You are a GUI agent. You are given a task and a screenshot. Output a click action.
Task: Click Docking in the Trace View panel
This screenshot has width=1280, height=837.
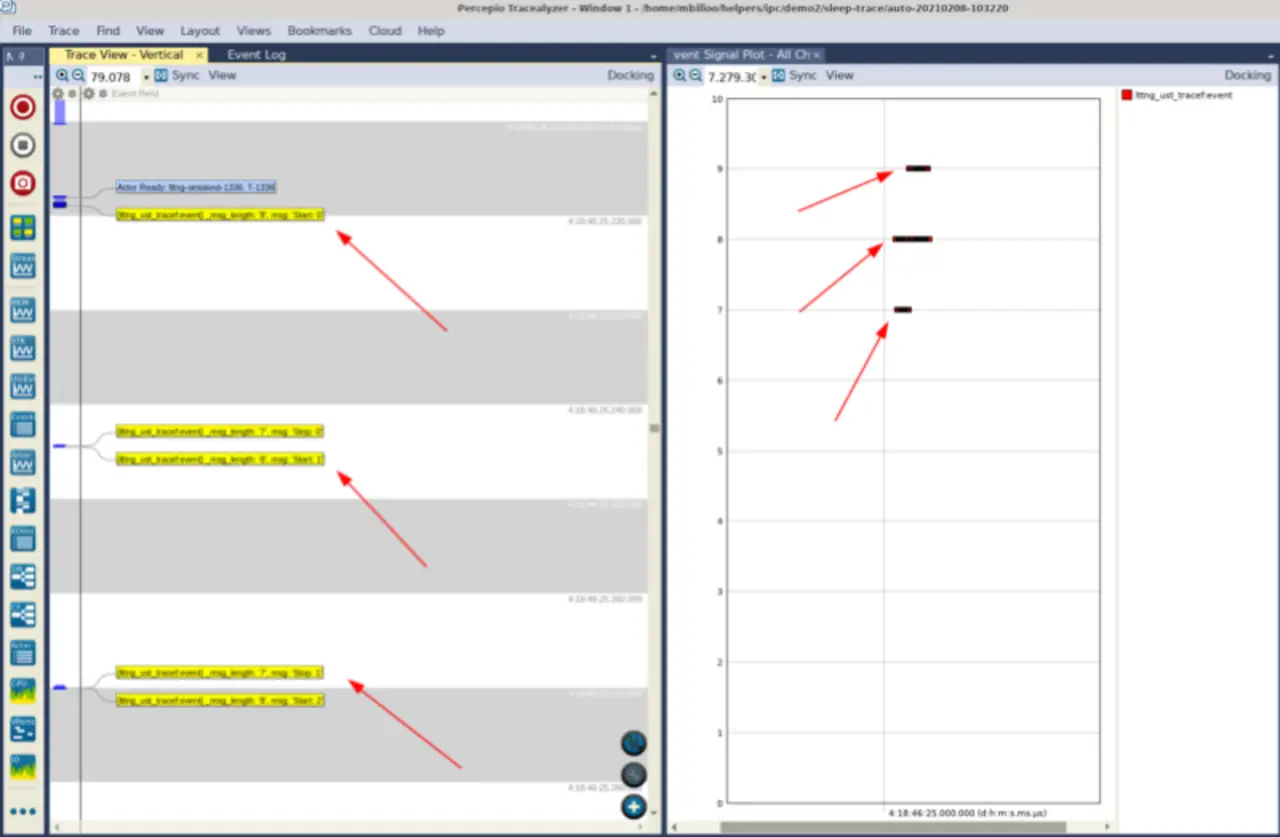click(x=630, y=76)
